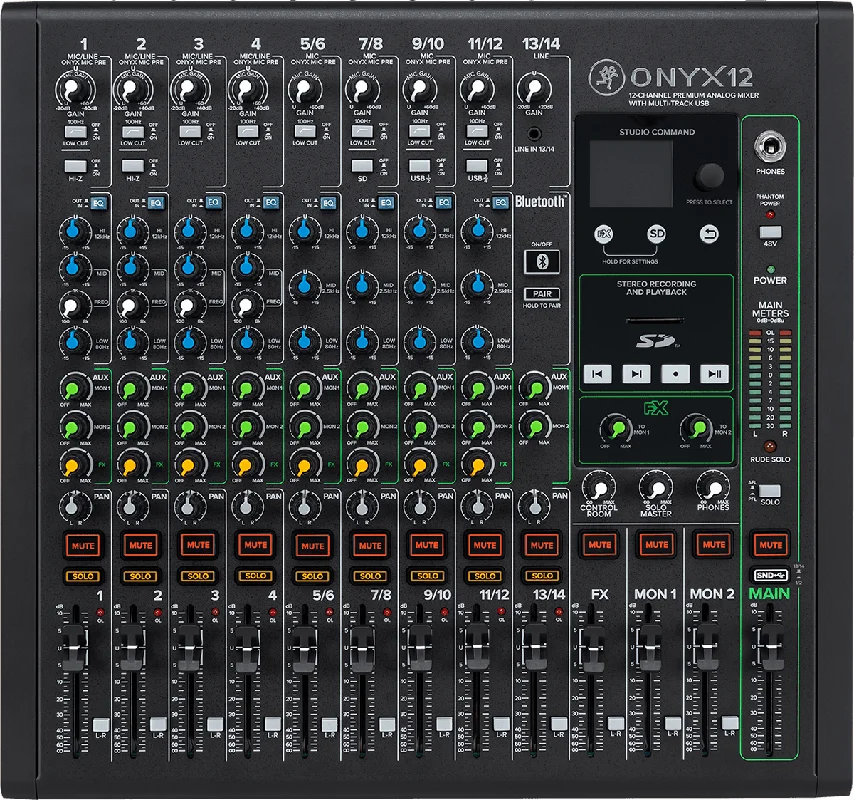Mute channel 13/14

pyautogui.click(x=542, y=545)
